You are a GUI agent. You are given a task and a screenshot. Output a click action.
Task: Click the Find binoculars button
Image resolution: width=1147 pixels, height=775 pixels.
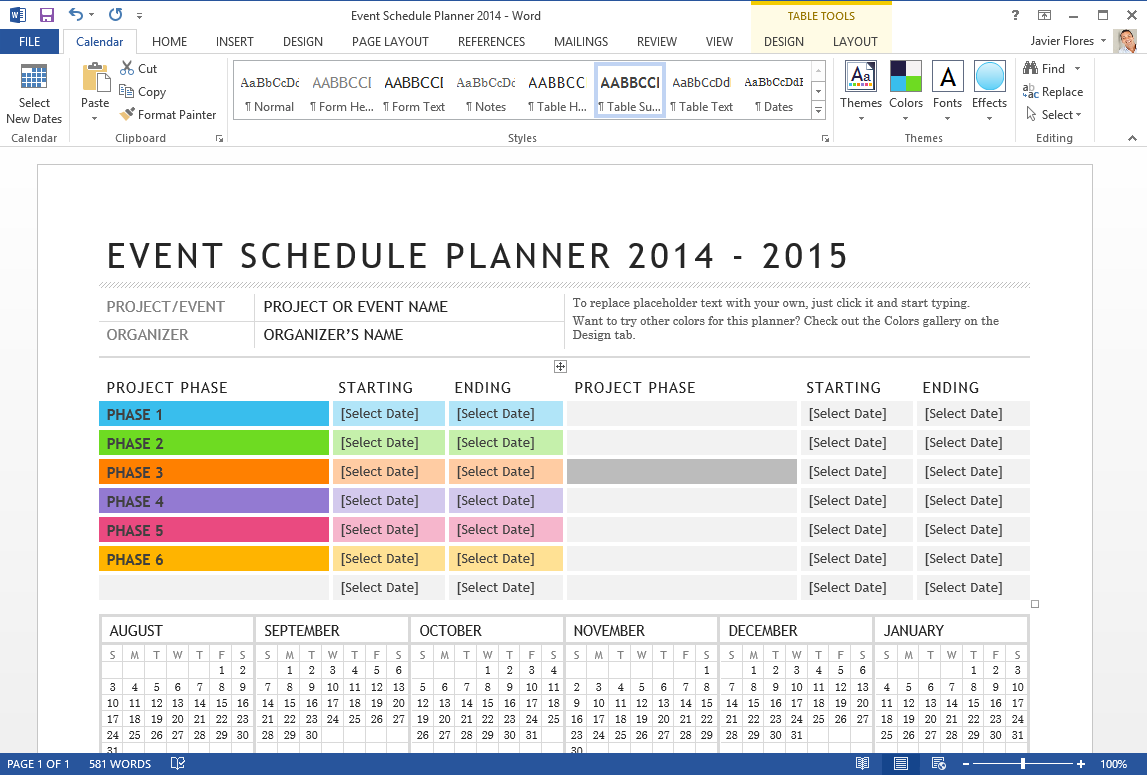coord(1044,68)
